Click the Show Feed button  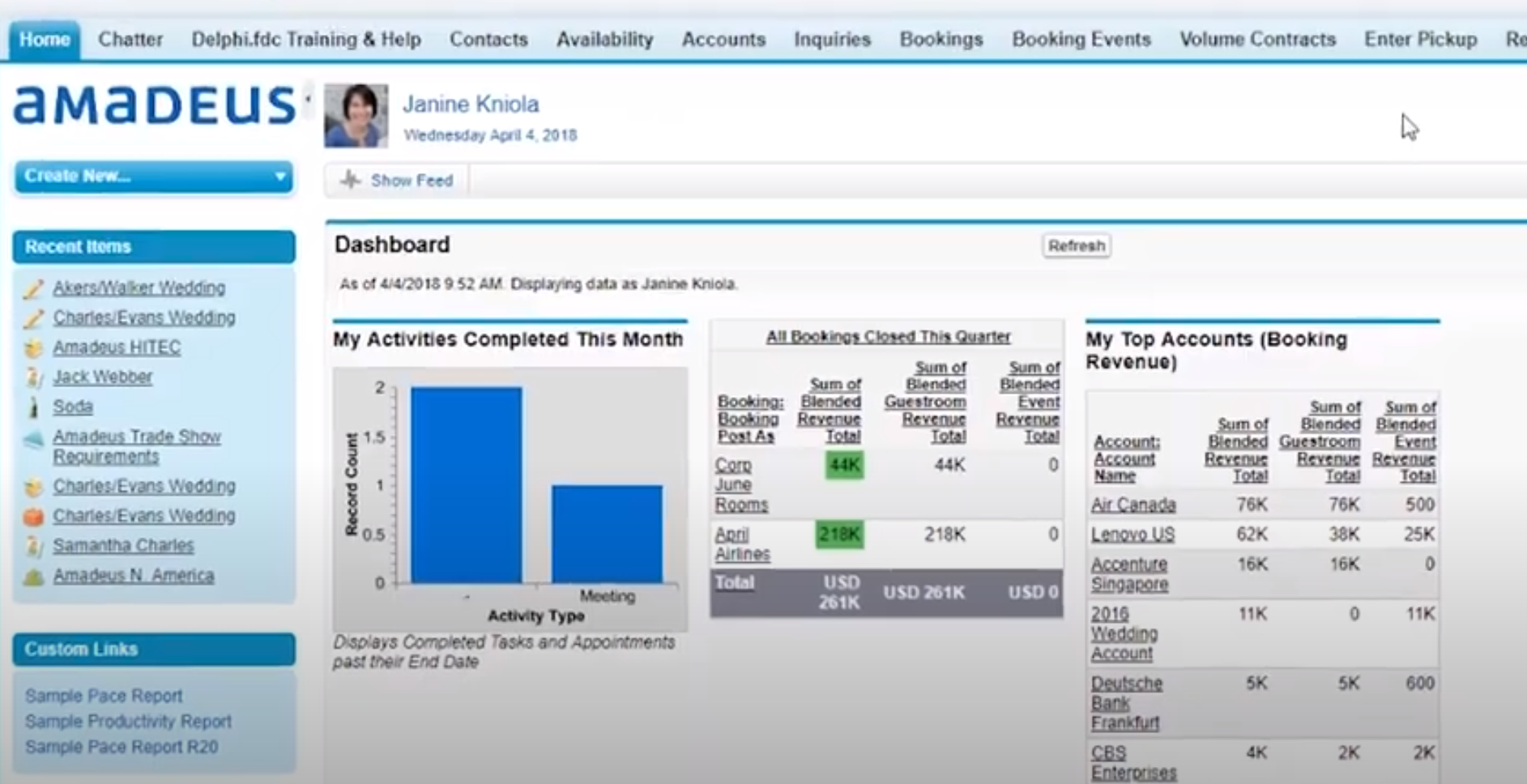tap(397, 180)
